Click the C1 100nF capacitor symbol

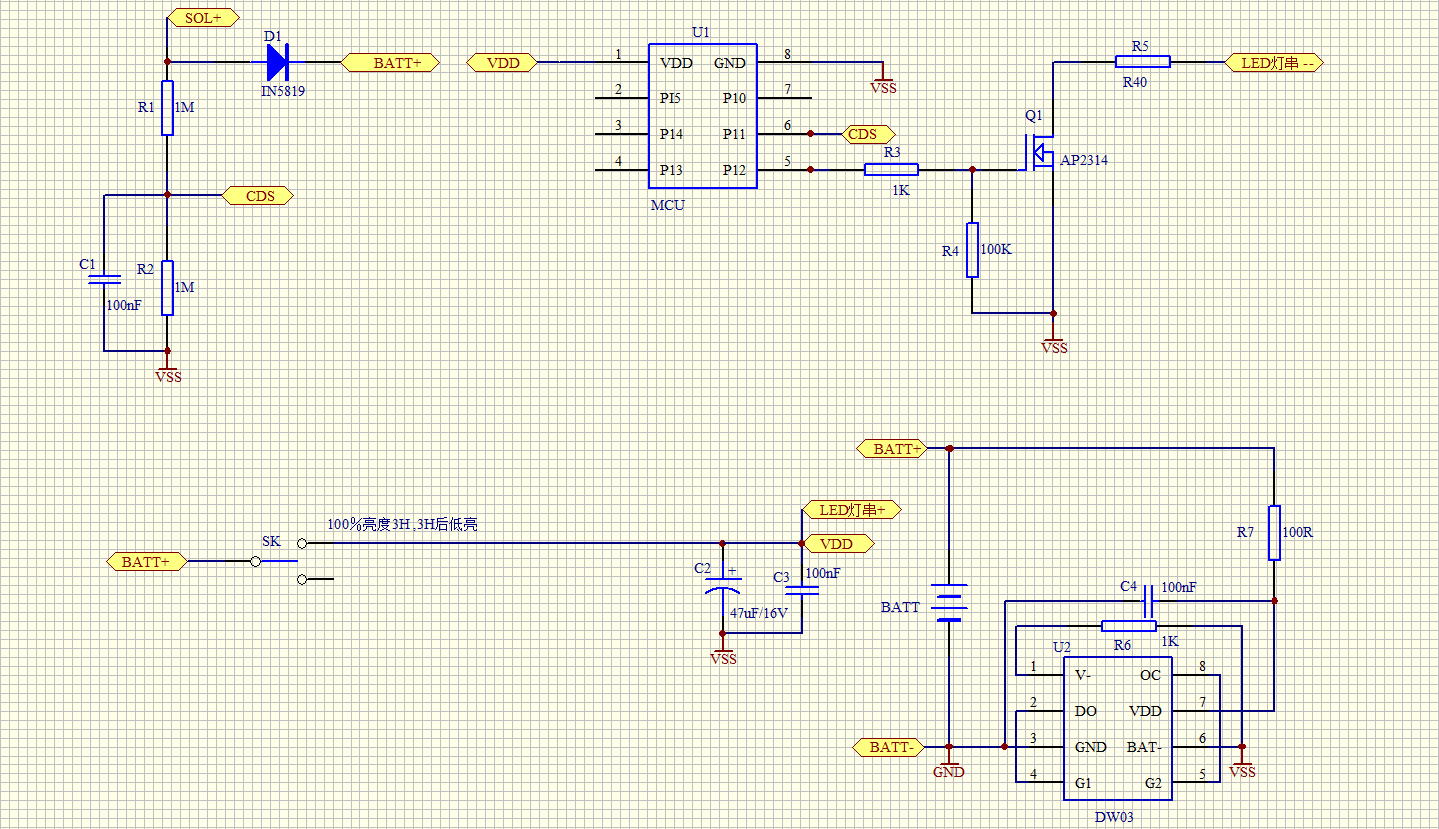pos(104,279)
